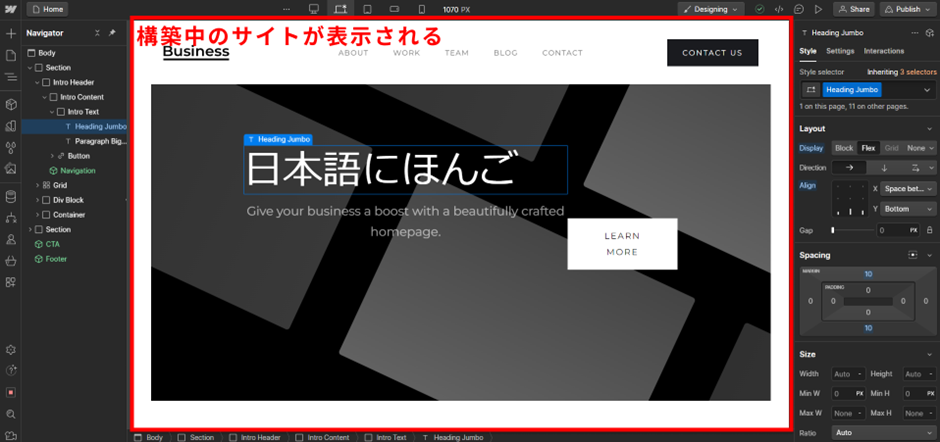Set flex direction to horizontal arrow
The image size is (940, 442).
tap(849, 168)
